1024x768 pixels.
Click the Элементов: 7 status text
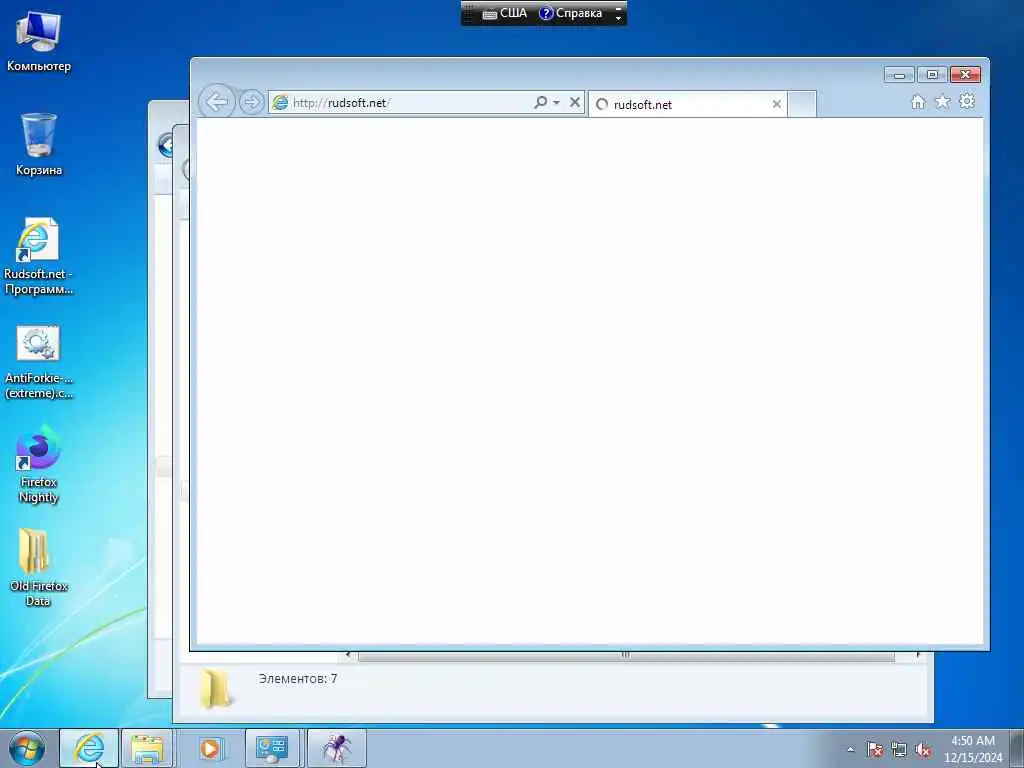298,679
